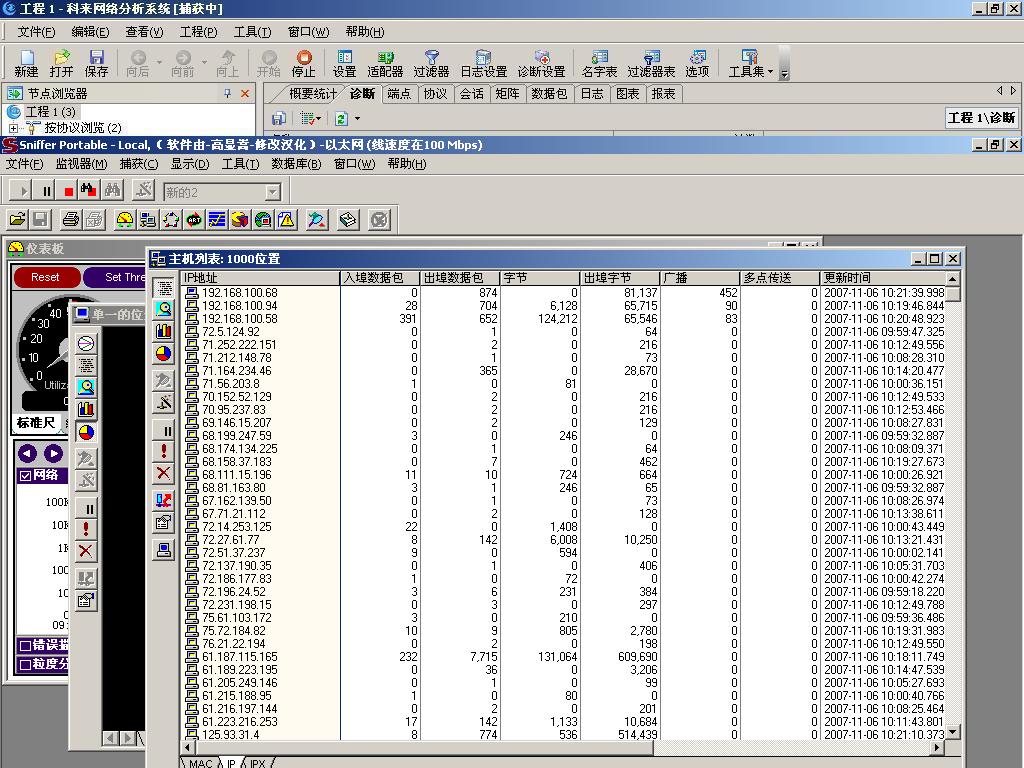Toggle the 网络 checkbox in dashboard
1024x768 pixels.
click(25, 476)
